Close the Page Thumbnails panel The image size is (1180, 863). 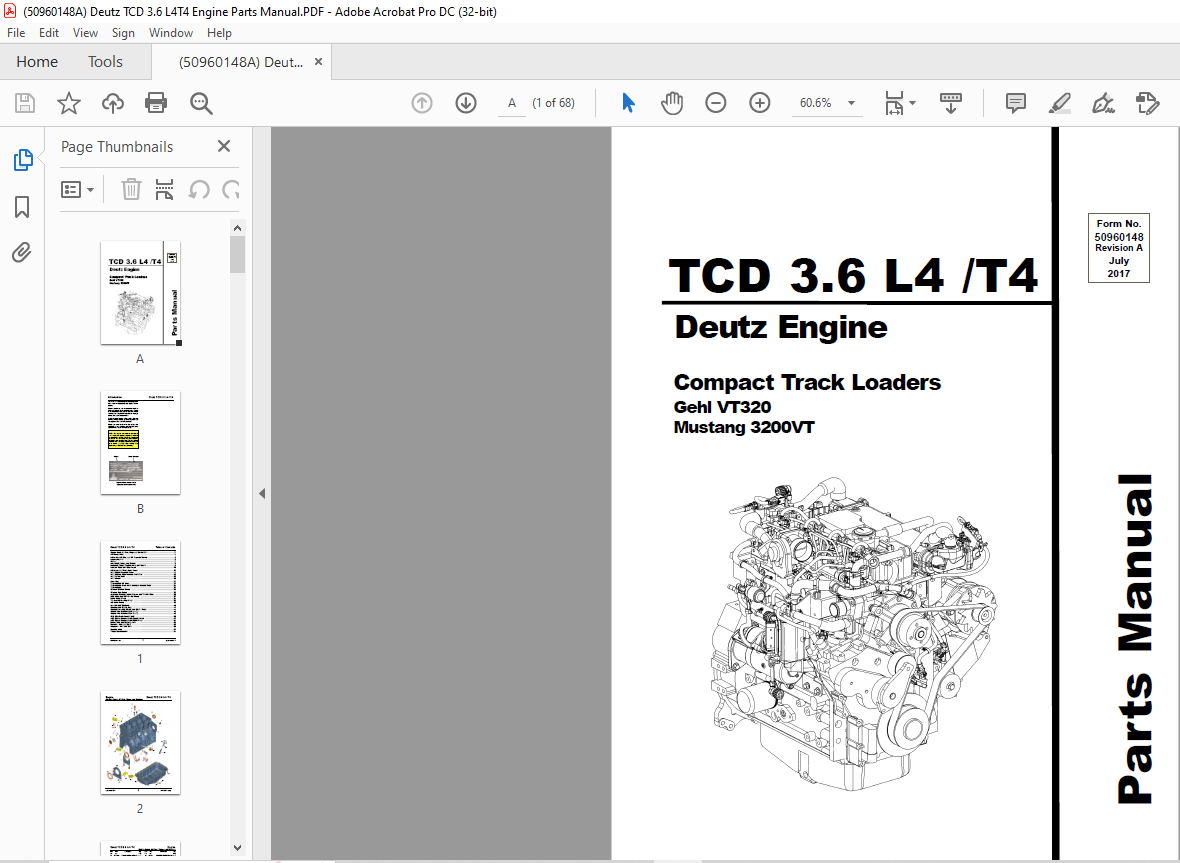click(x=224, y=146)
